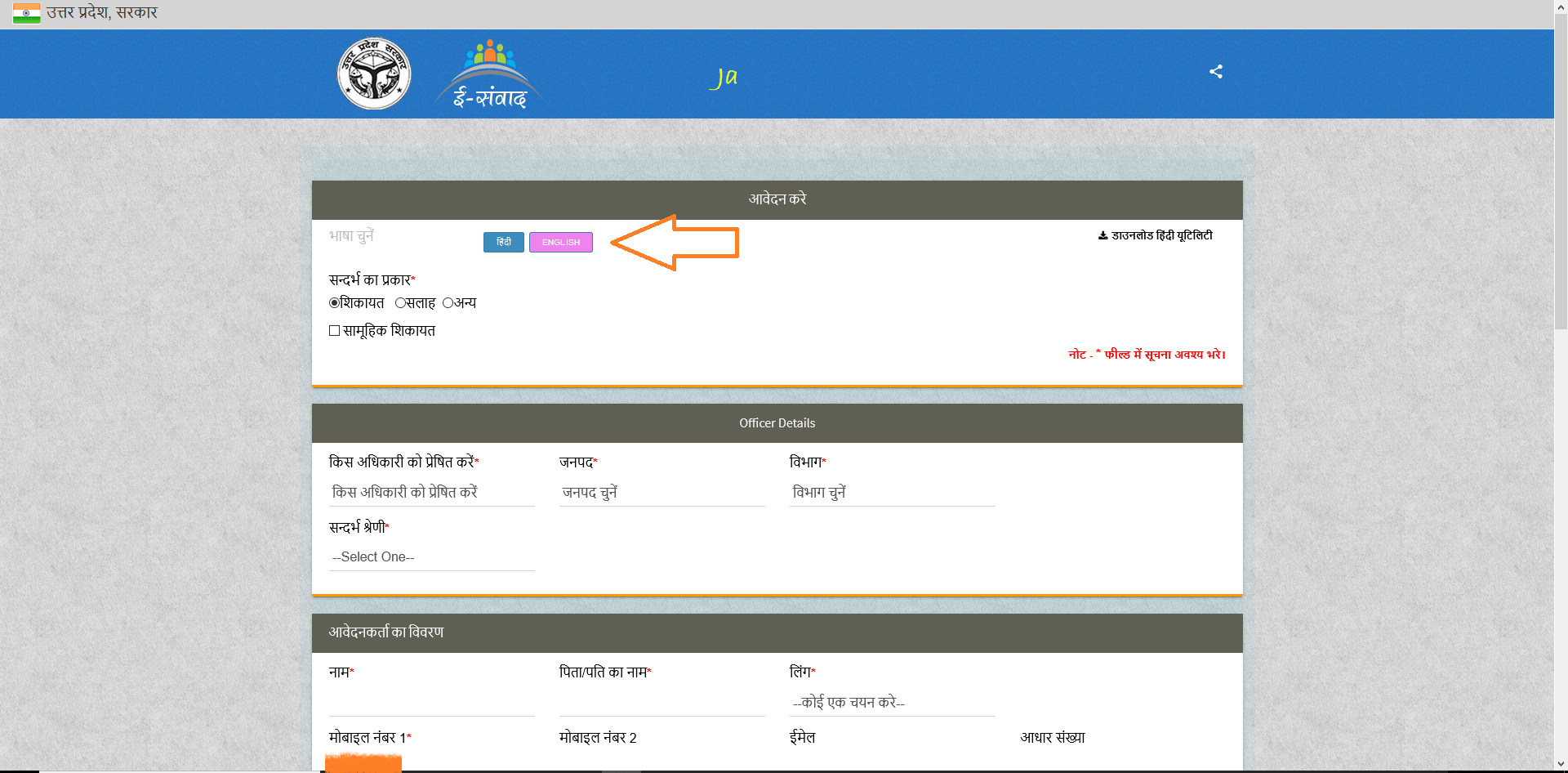Click the share icon in header
1568x773 pixels.
pos(1215,72)
